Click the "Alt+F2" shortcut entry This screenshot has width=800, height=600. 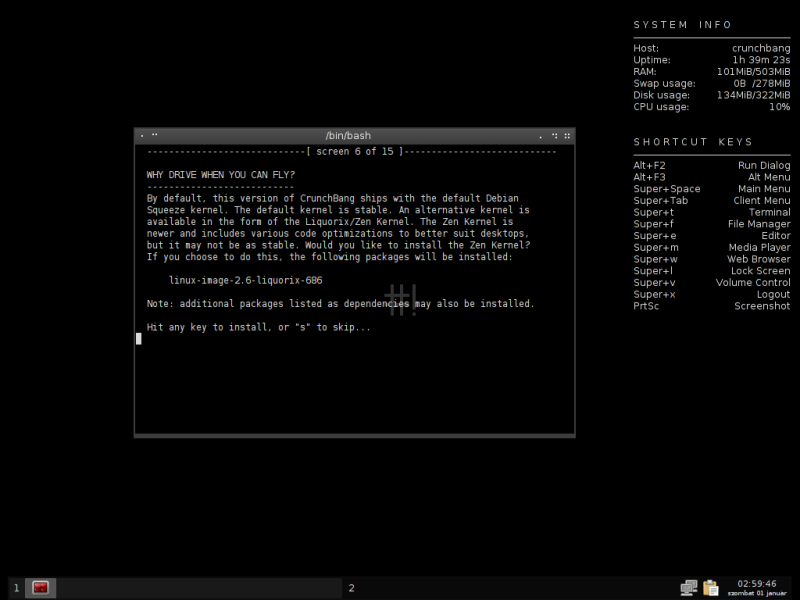tap(649, 165)
